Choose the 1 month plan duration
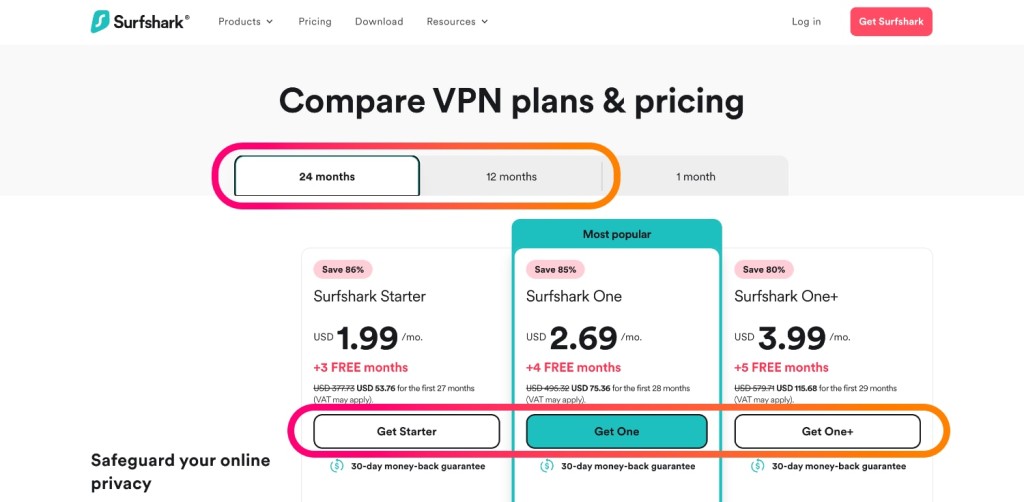Image resolution: width=1024 pixels, height=502 pixels. click(696, 176)
